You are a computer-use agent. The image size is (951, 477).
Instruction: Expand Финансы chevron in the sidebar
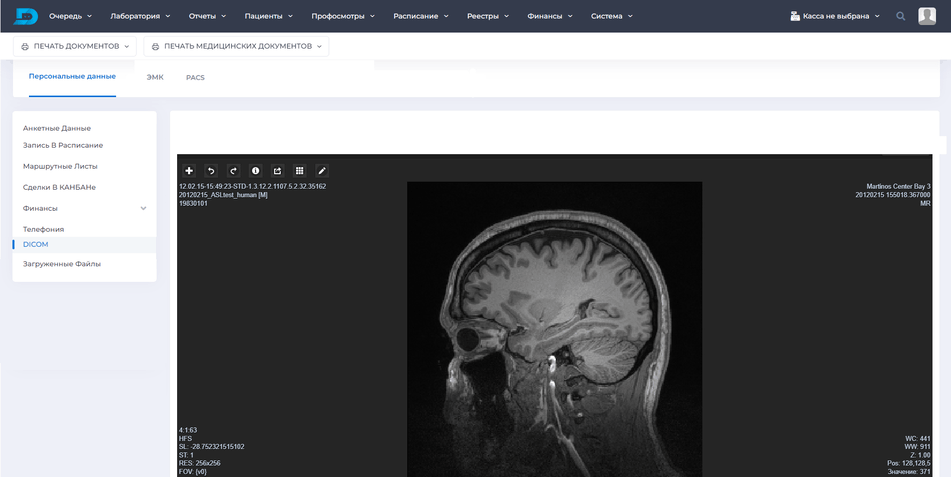point(144,208)
